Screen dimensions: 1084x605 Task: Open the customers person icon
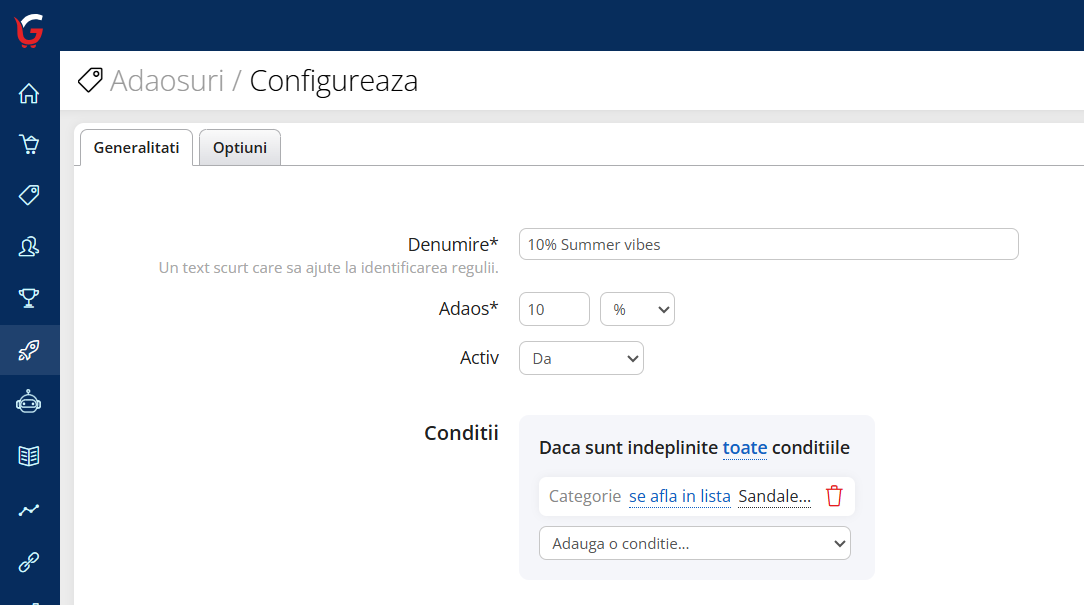click(29, 247)
